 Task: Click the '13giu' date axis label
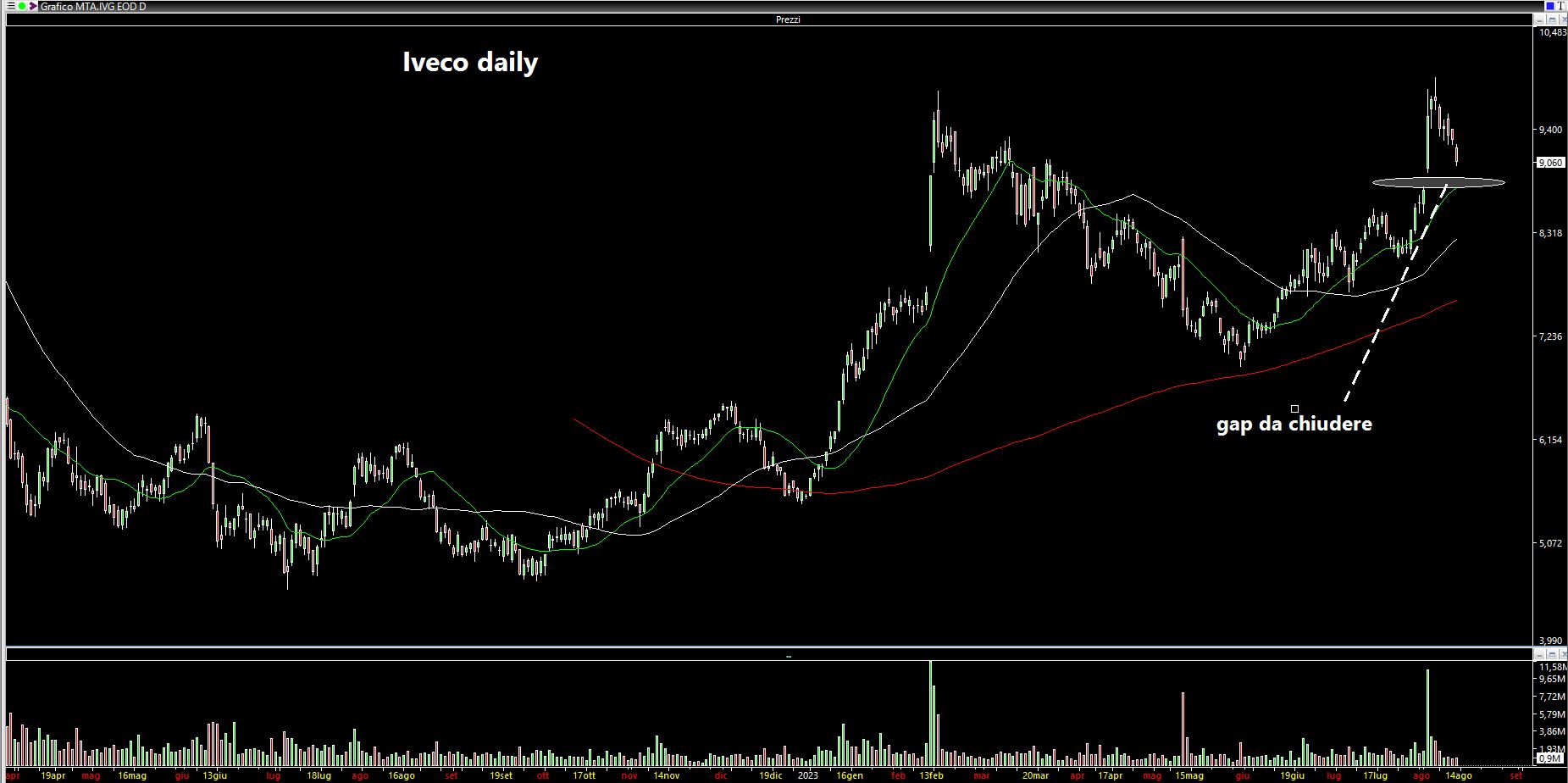(x=214, y=775)
